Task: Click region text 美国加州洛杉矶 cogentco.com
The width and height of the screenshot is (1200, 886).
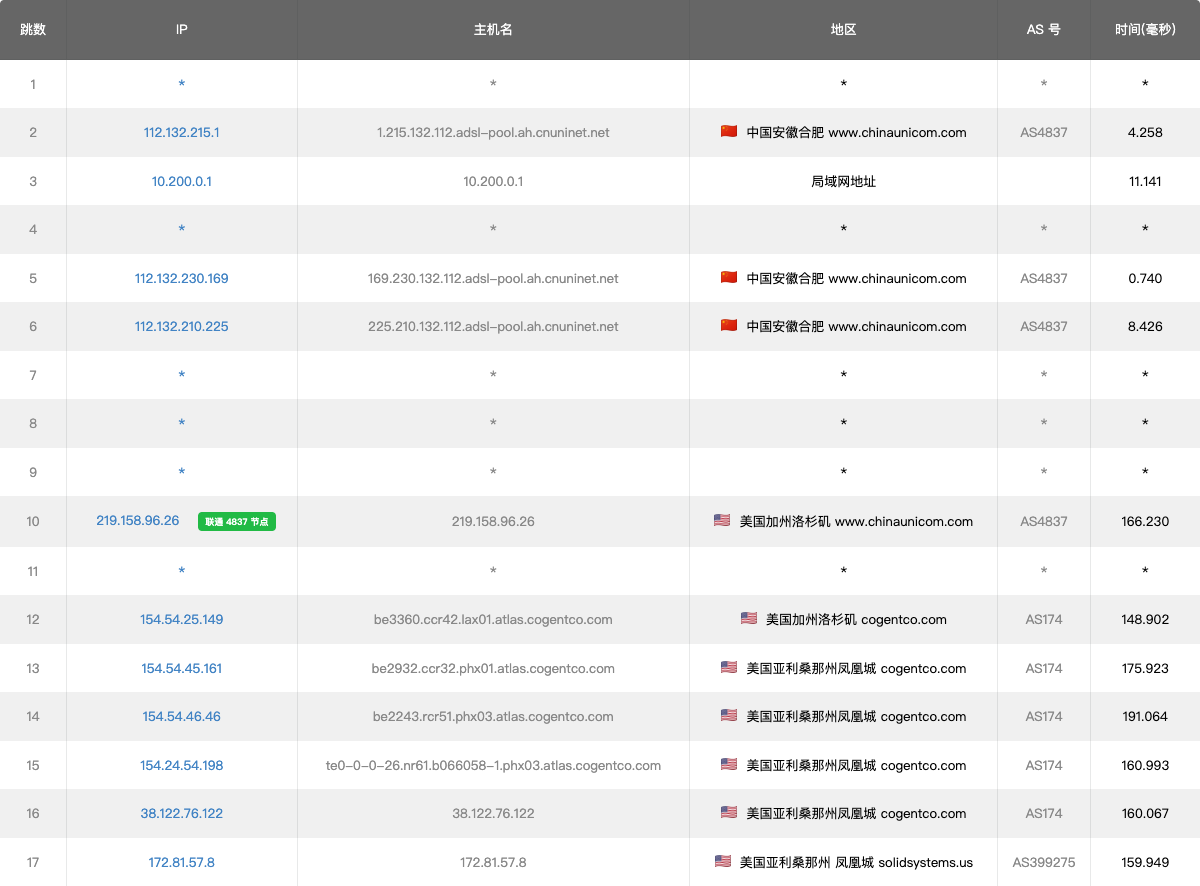Action: point(856,619)
